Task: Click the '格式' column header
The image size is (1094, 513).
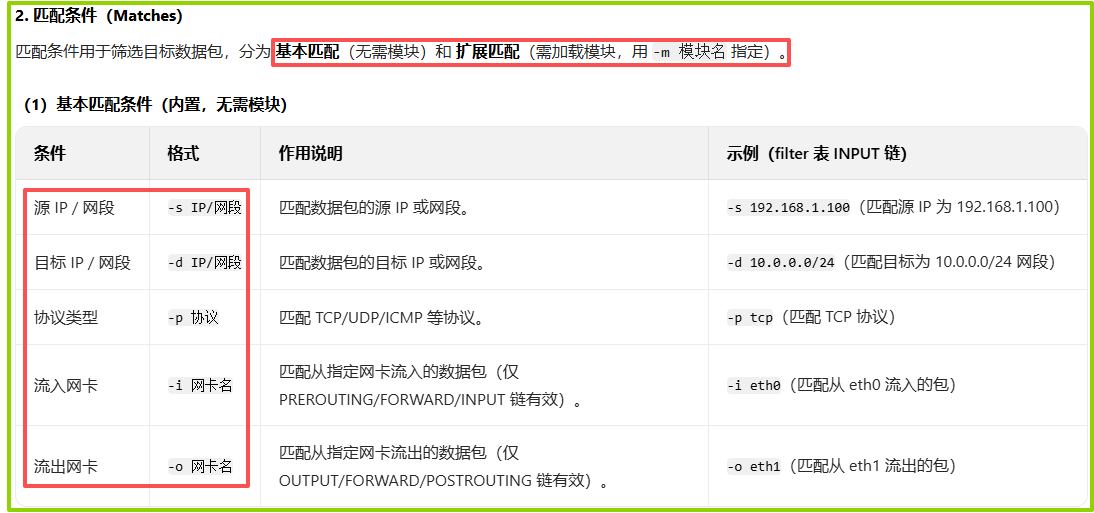Action: 183,154
